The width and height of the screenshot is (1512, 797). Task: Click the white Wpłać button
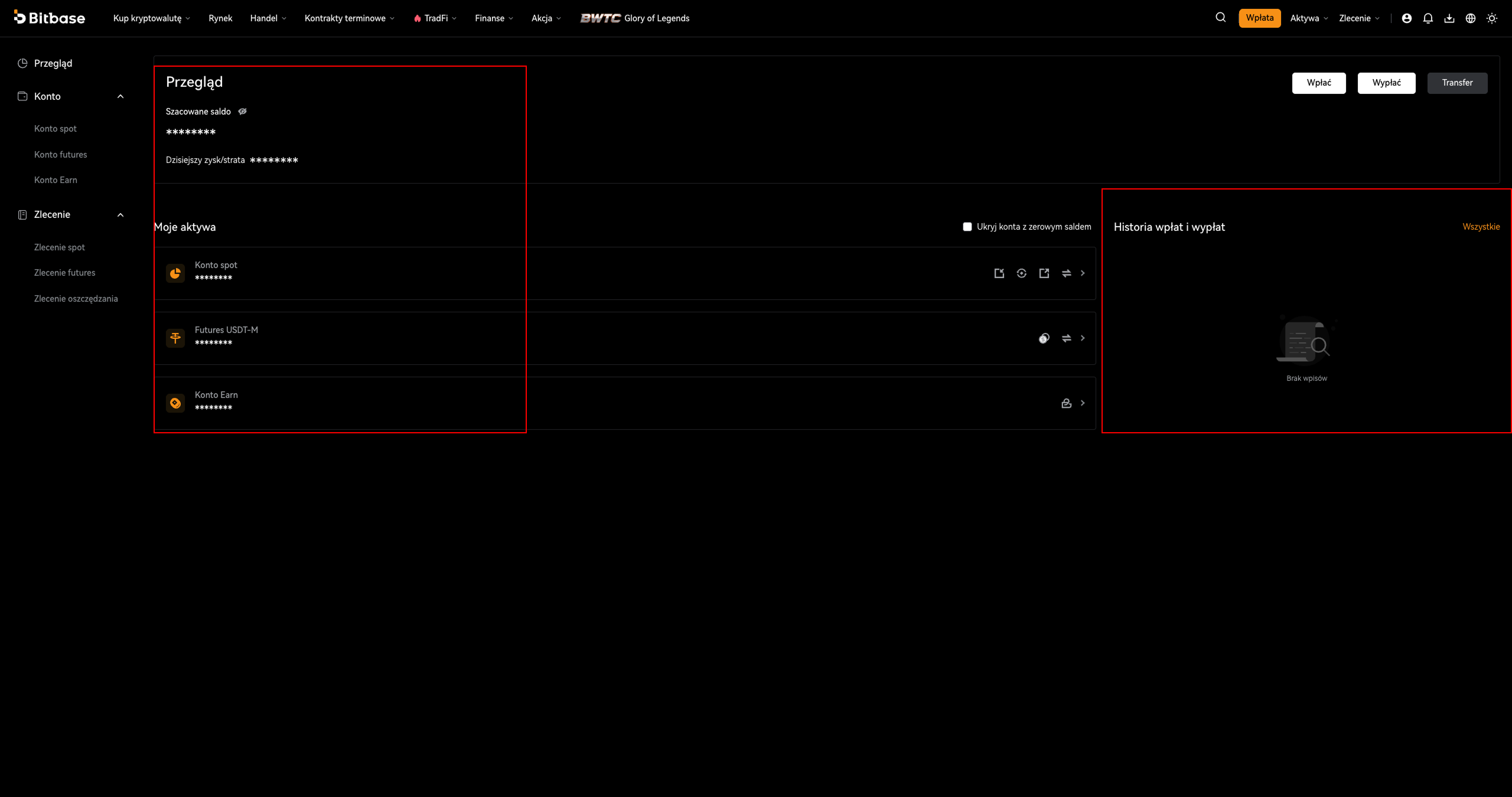(x=1319, y=83)
